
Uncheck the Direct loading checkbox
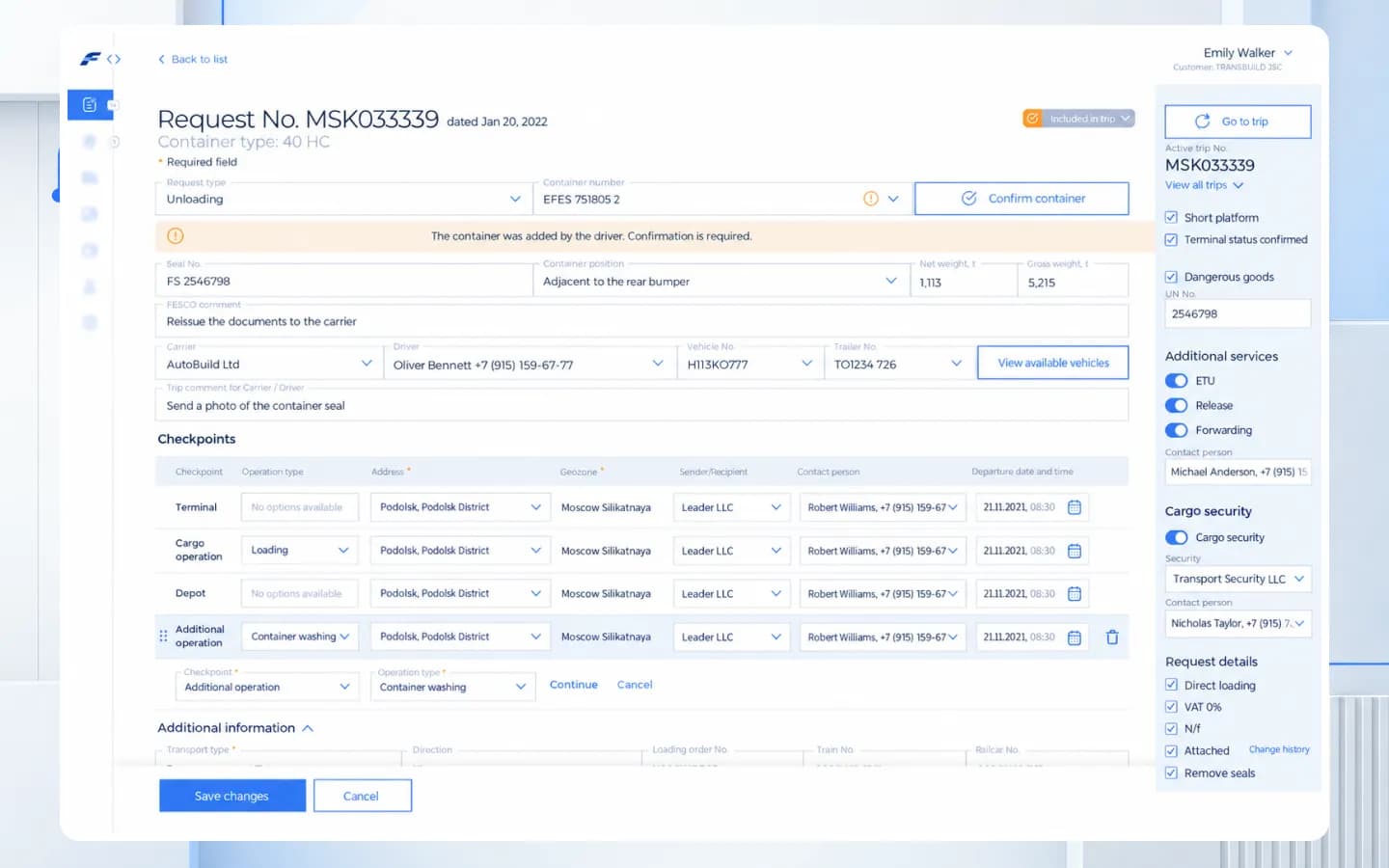point(1171,685)
